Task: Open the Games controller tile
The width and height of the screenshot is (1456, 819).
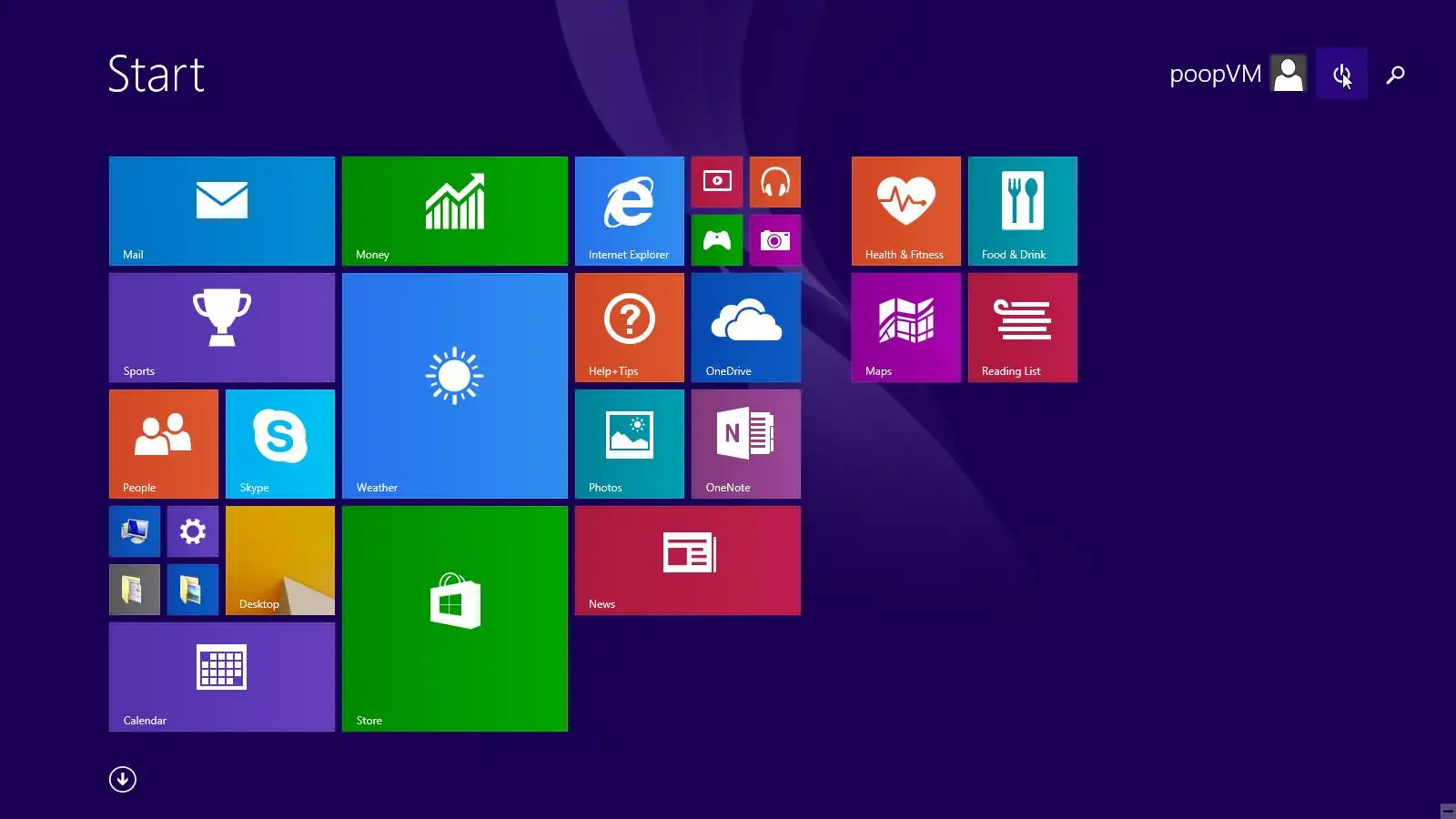Action: click(x=717, y=240)
